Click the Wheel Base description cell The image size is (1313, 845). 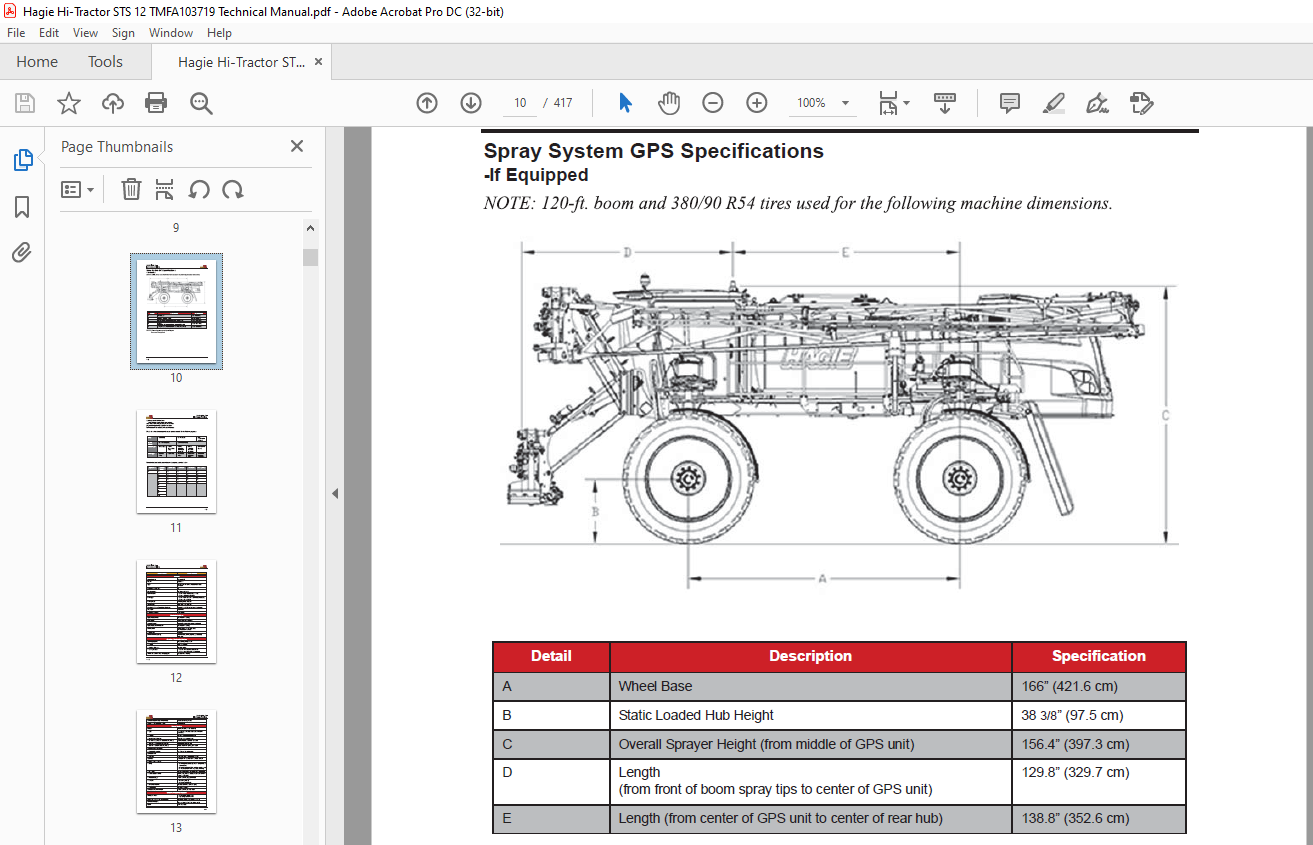[x=811, y=686]
